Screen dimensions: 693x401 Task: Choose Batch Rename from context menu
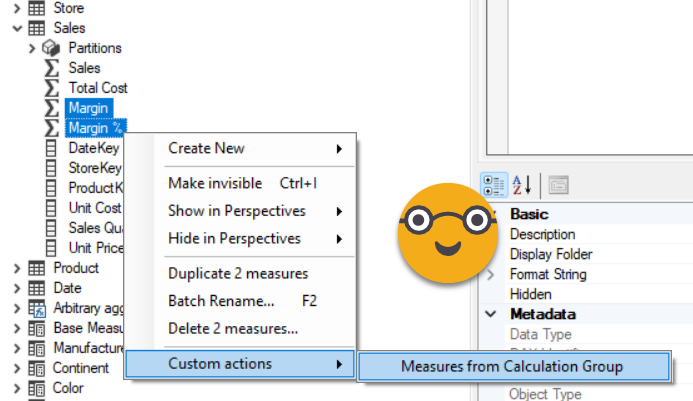pos(221,300)
